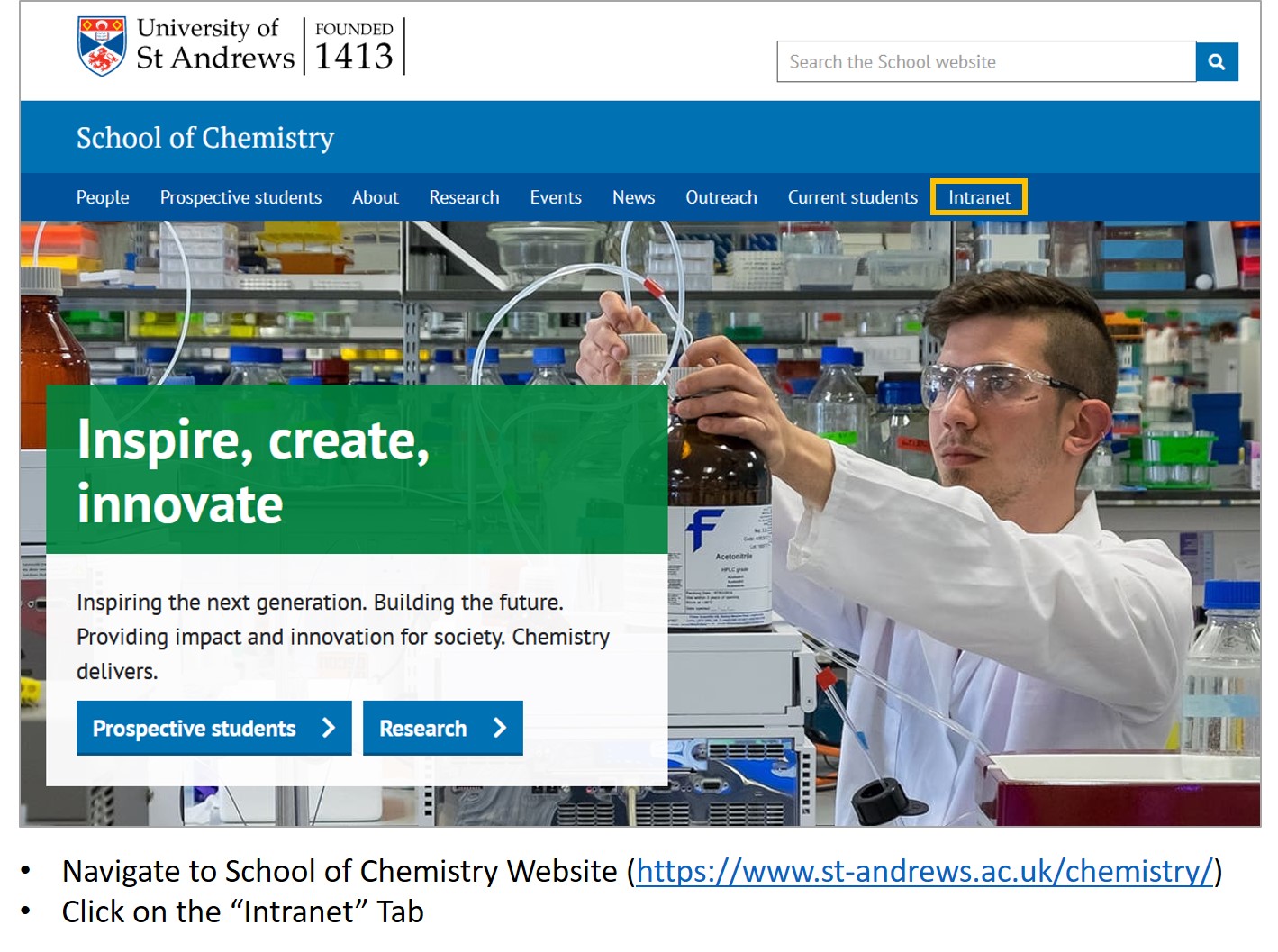Open the Events page from the menu
Image resolution: width=1278 pixels, height=952 pixels.
[556, 196]
